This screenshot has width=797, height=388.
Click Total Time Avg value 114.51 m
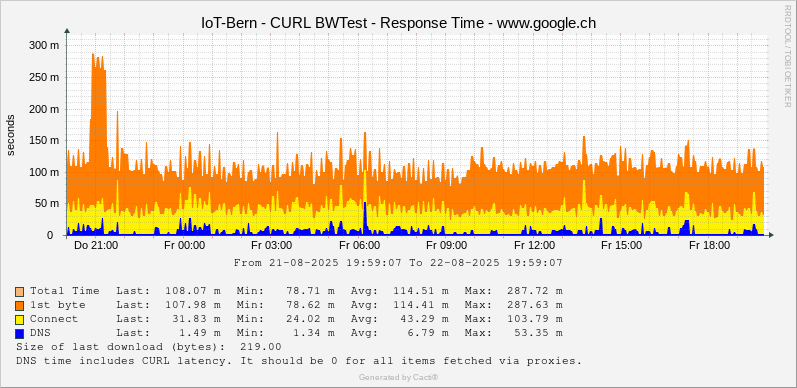421,291
